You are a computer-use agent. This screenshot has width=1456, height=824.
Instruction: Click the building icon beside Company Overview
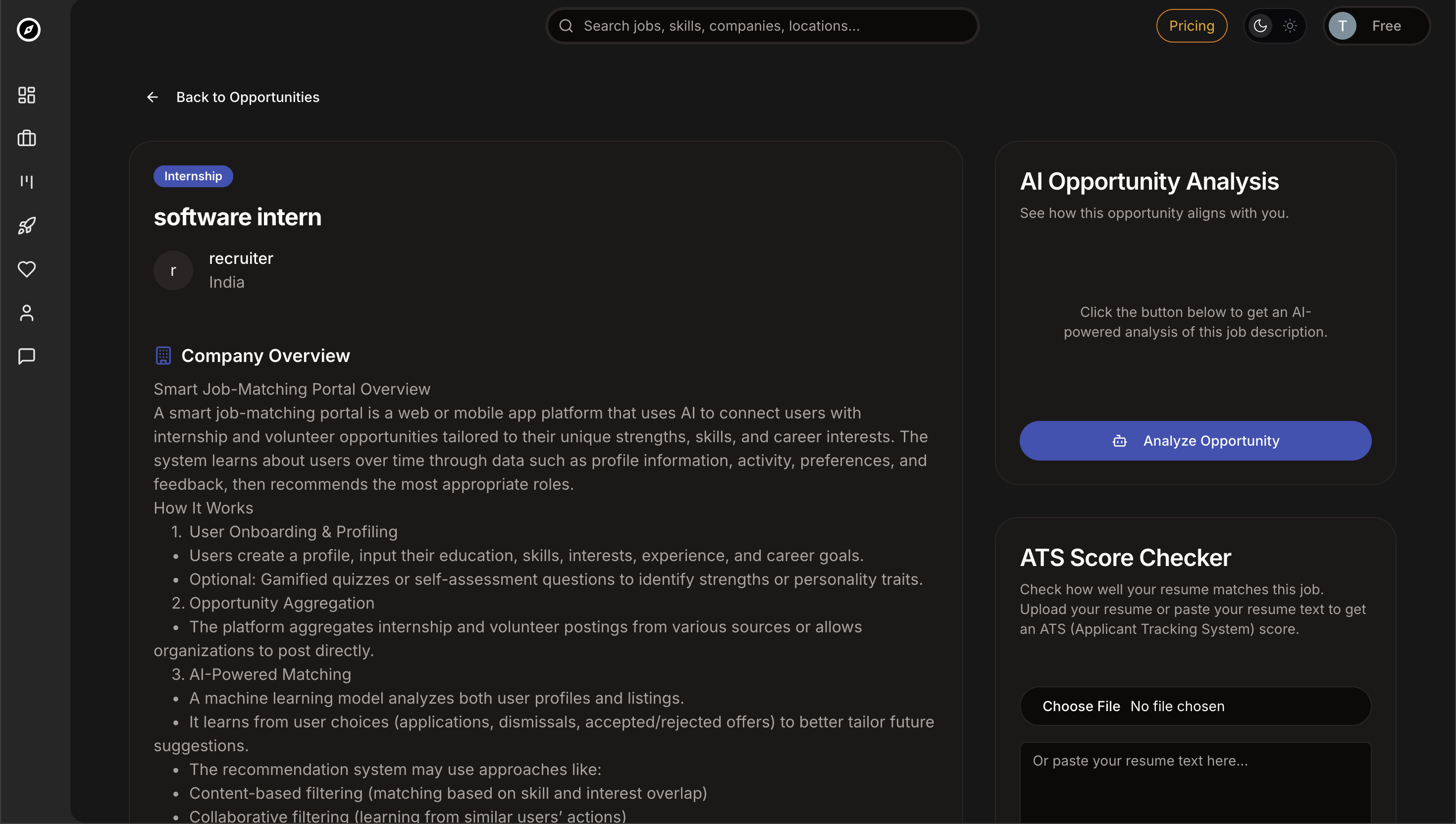(163, 356)
